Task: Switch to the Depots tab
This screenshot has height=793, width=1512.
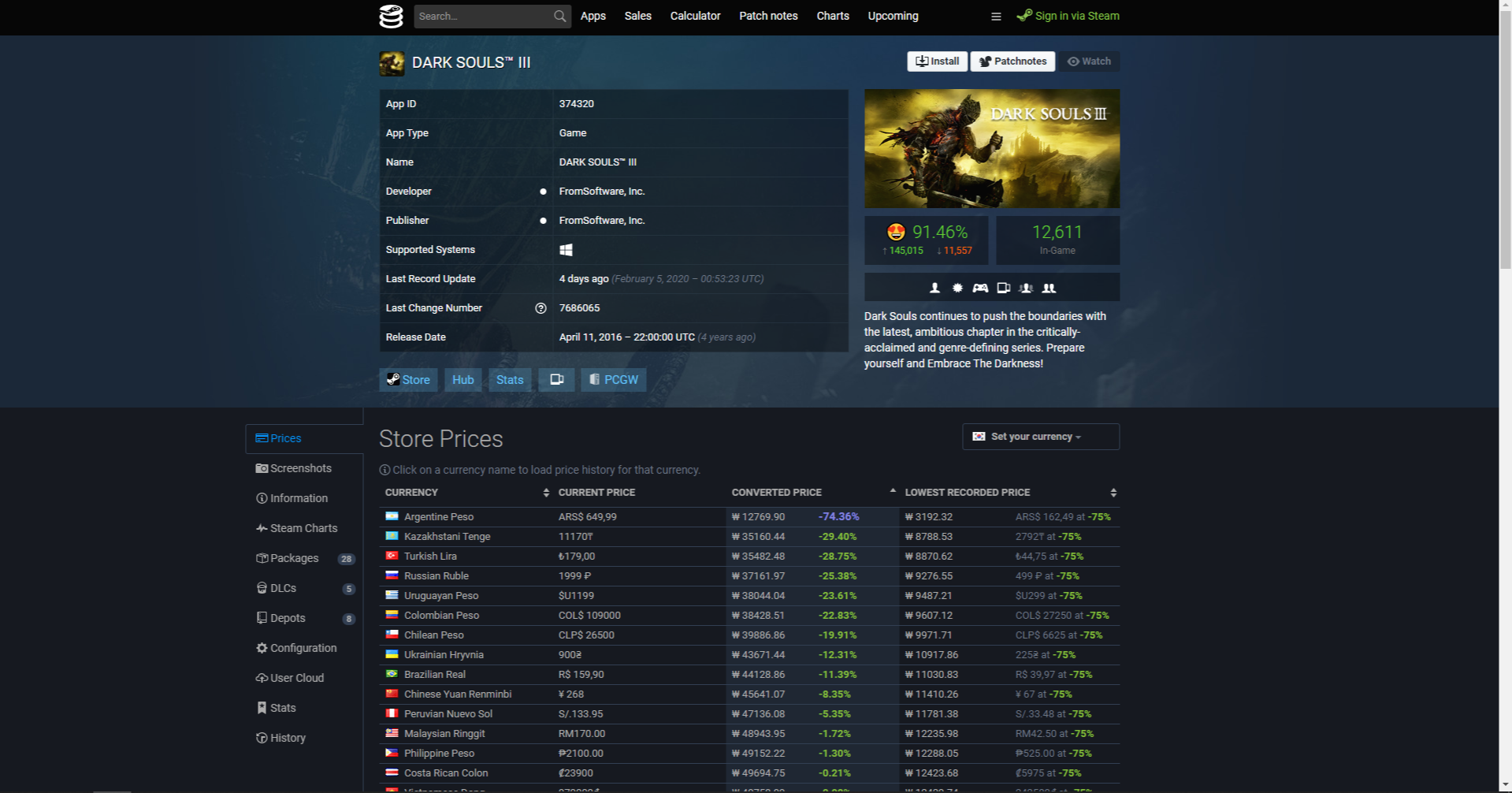Action: pos(304,618)
